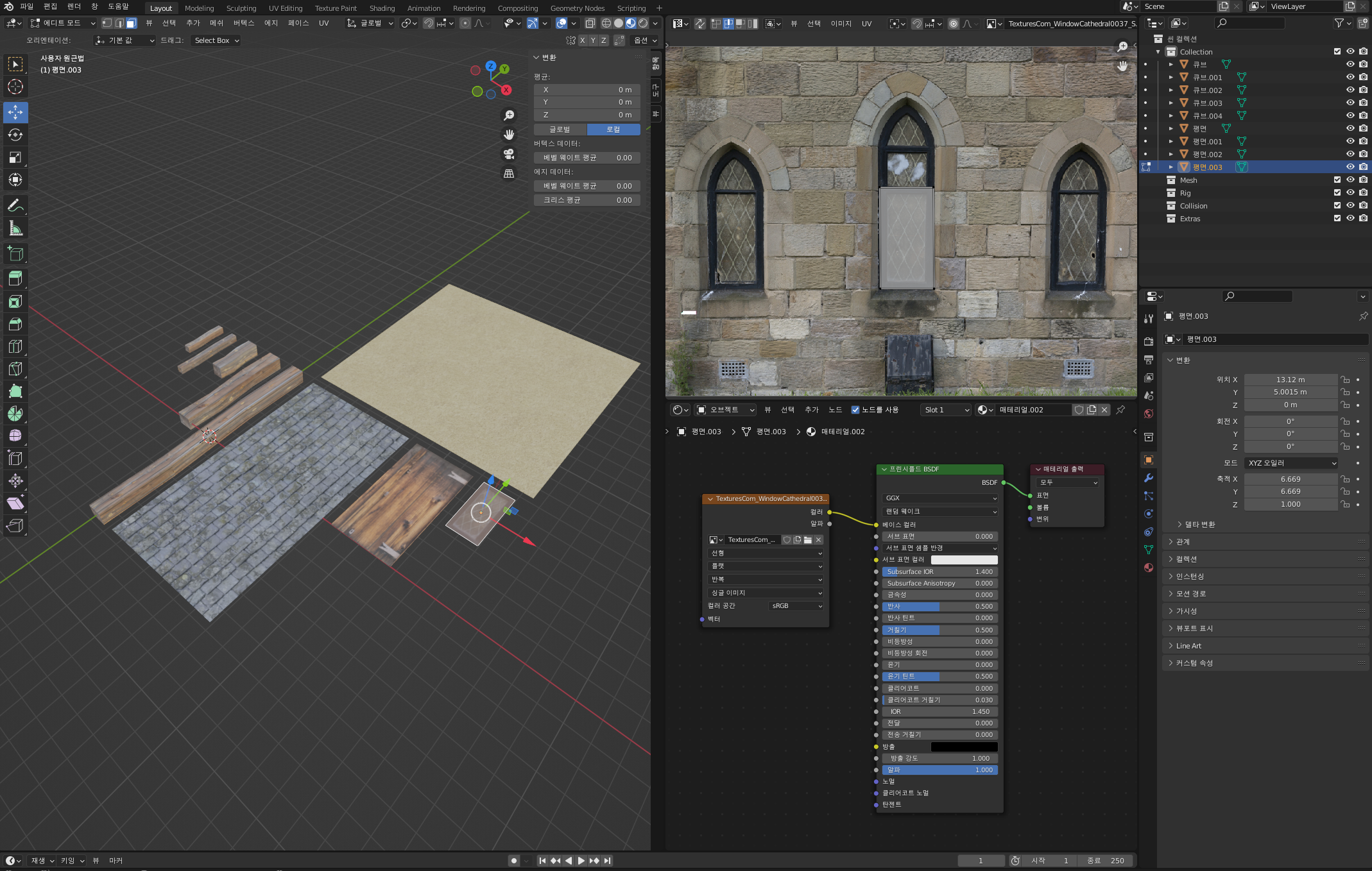Open the Slot 1 dropdown
The height and width of the screenshot is (871, 1372).
click(946, 410)
